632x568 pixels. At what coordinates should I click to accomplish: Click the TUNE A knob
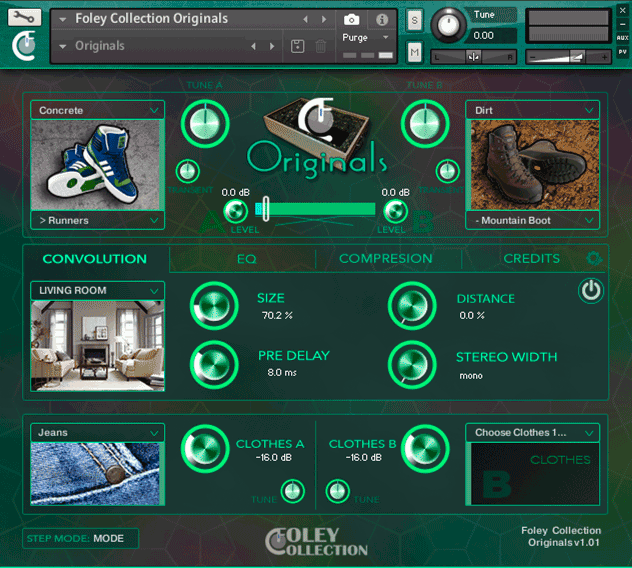(x=205, y=124)
